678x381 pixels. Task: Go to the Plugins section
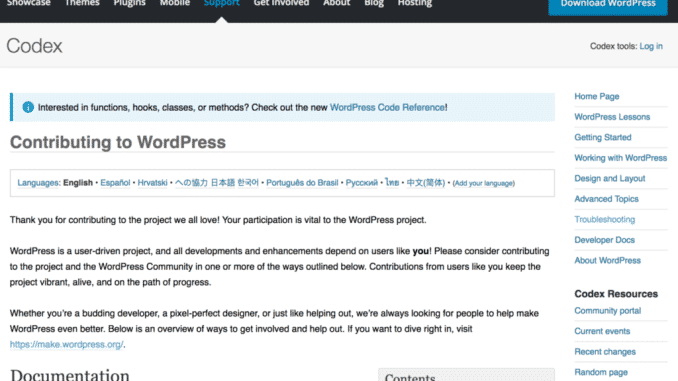[x=129, y=3]
